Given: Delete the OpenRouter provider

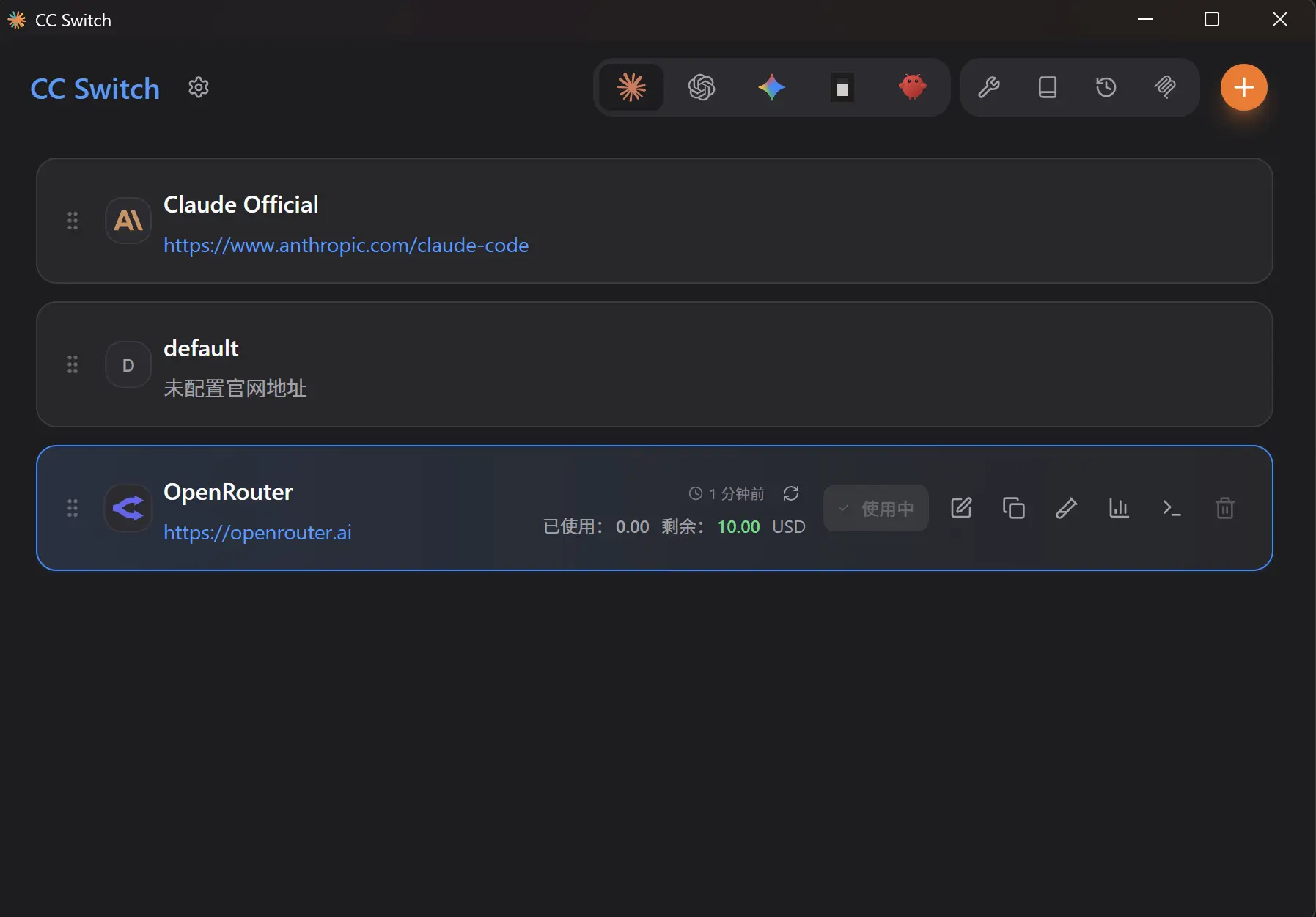Looking at the screenshot, I should tap(1225, 508).
